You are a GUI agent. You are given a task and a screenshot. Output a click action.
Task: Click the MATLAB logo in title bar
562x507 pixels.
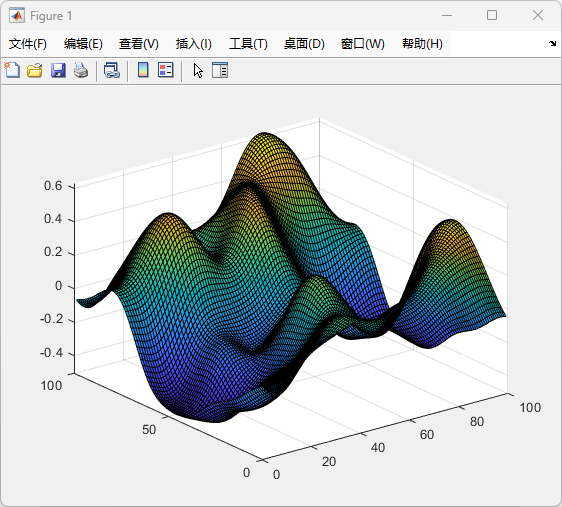click(x=17, y=15)
